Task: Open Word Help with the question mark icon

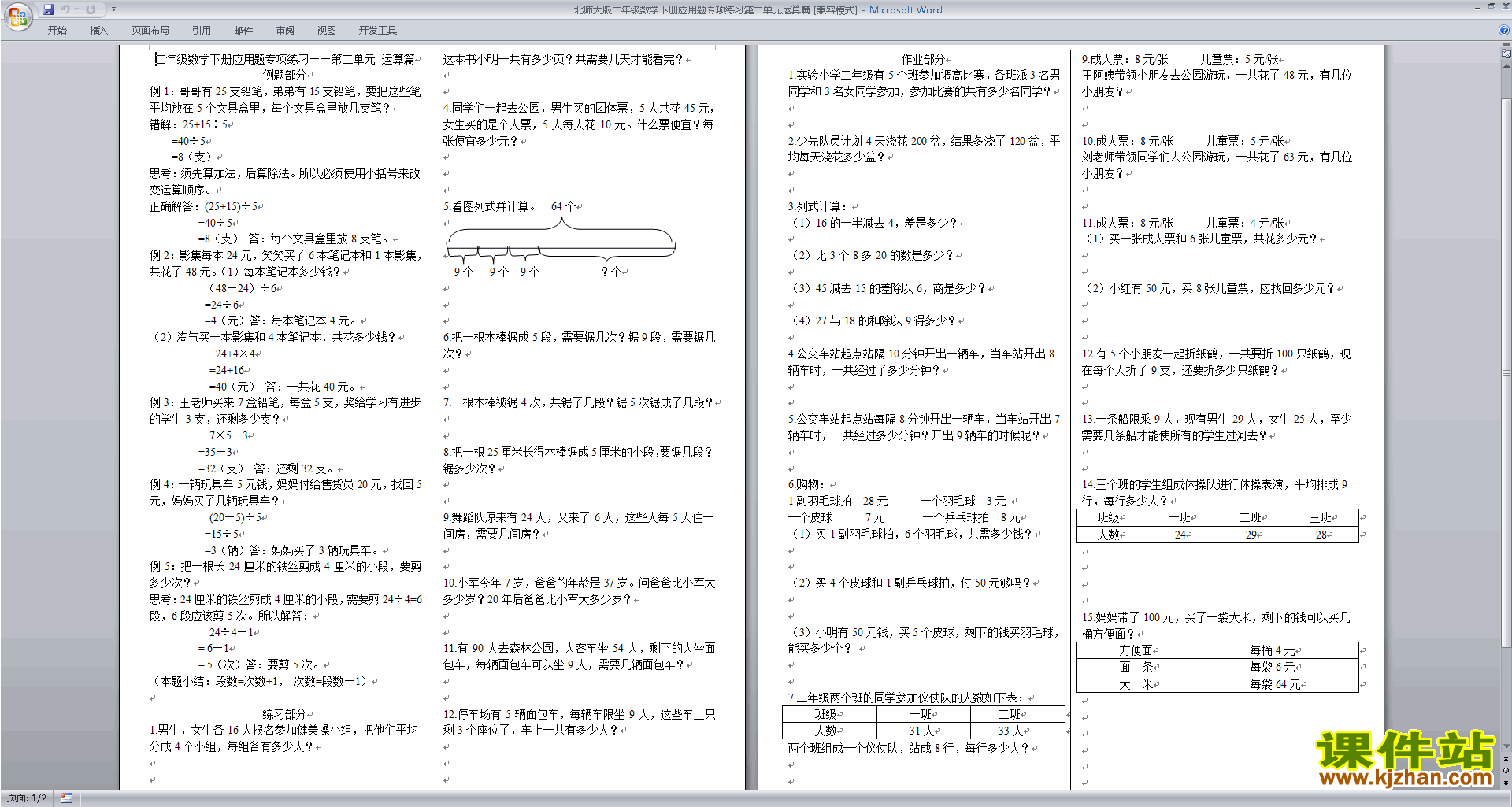Action: tap(1504, 31)
